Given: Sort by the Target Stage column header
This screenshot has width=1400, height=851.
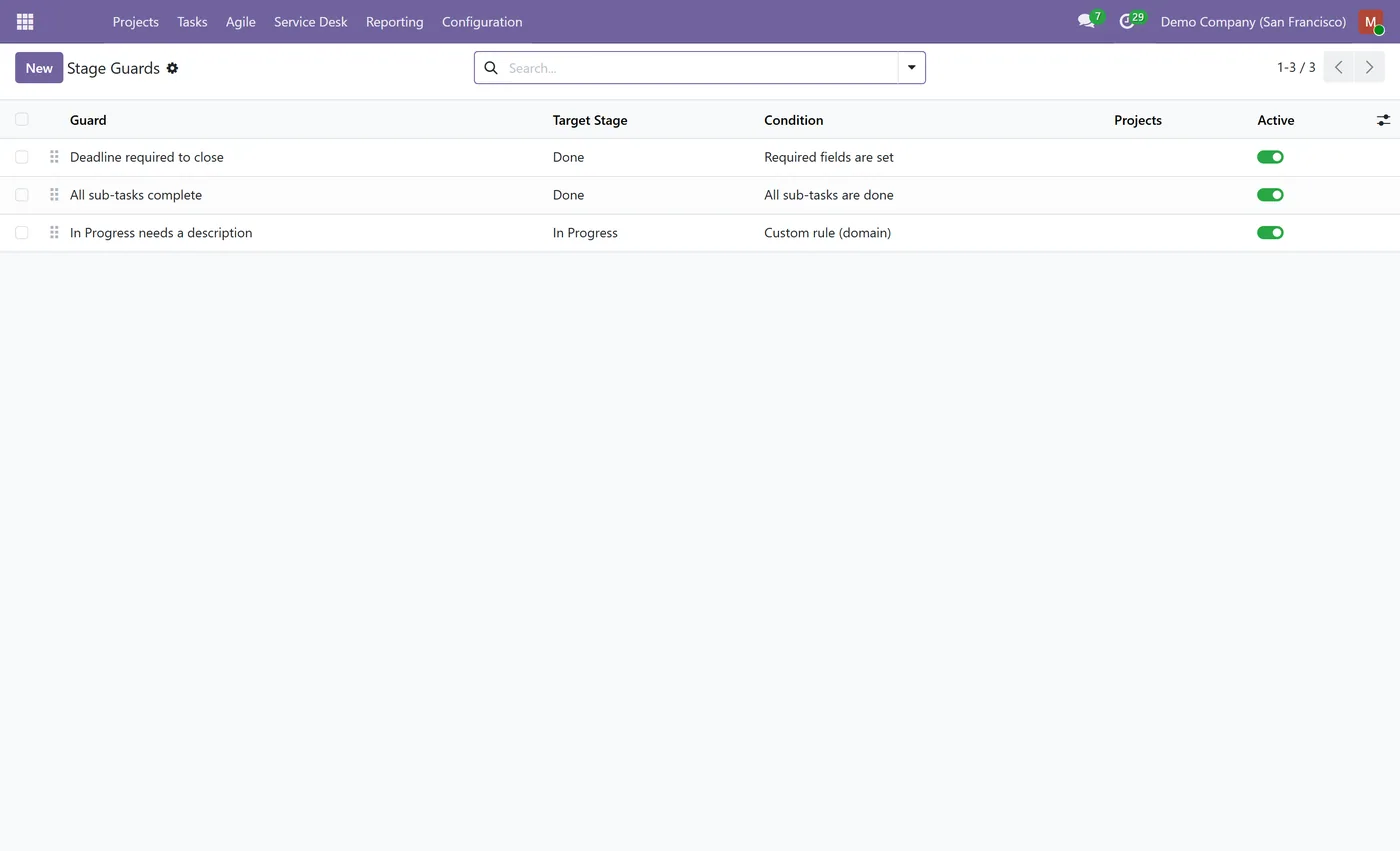Looking at the screenshot, I should click(x=590, y=120).
